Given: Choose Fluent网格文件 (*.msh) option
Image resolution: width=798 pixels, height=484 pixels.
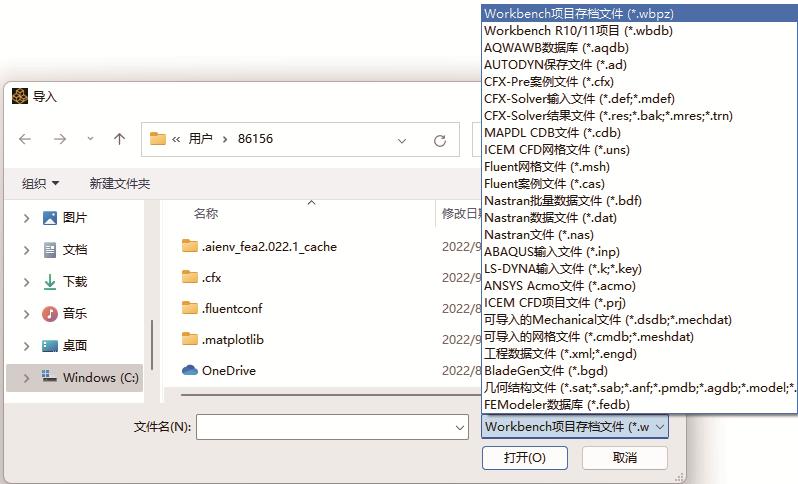Looking at the screenshot, I should (x=639, y=166).
